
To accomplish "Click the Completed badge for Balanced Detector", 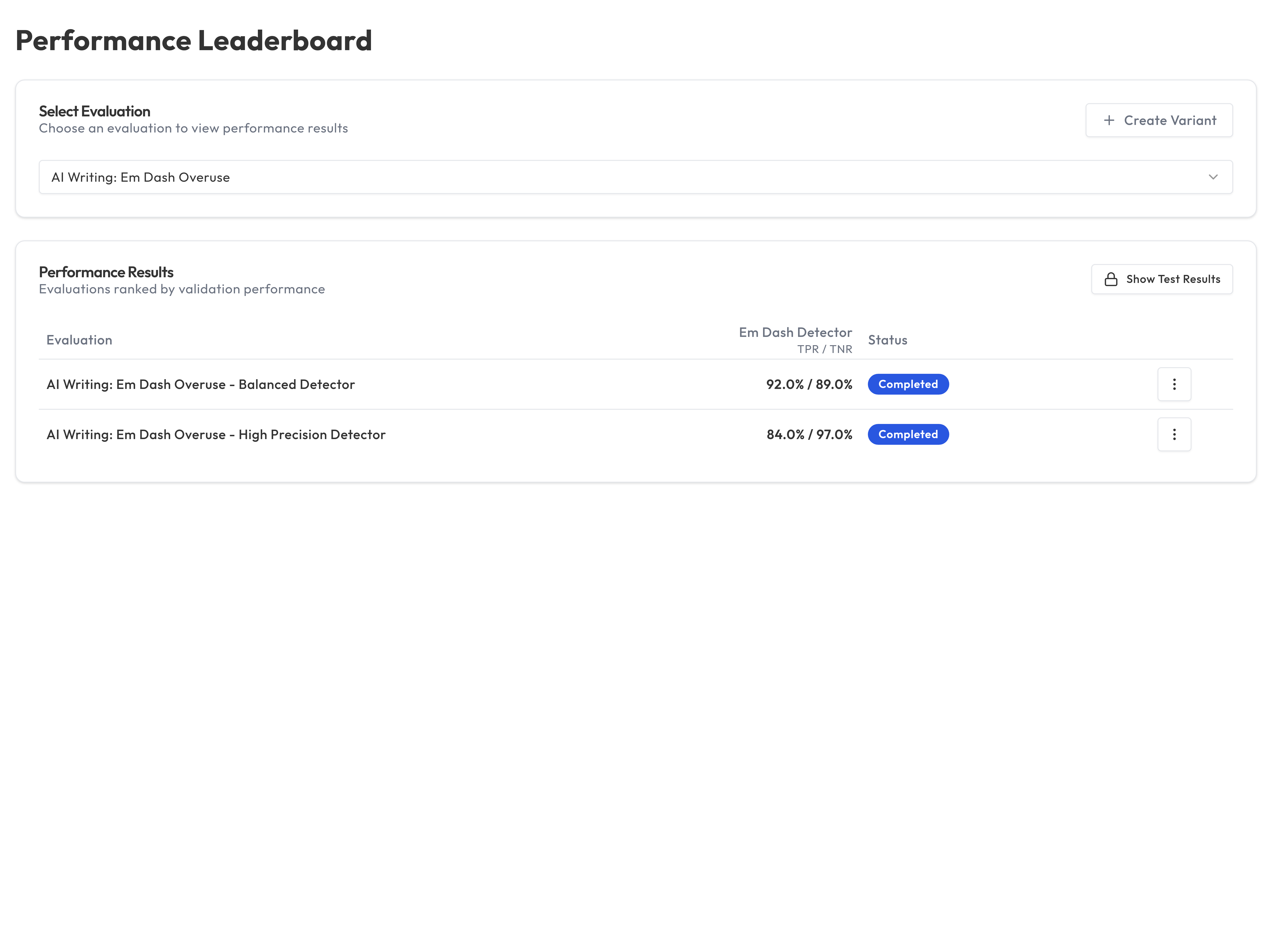I will [908, 384].
